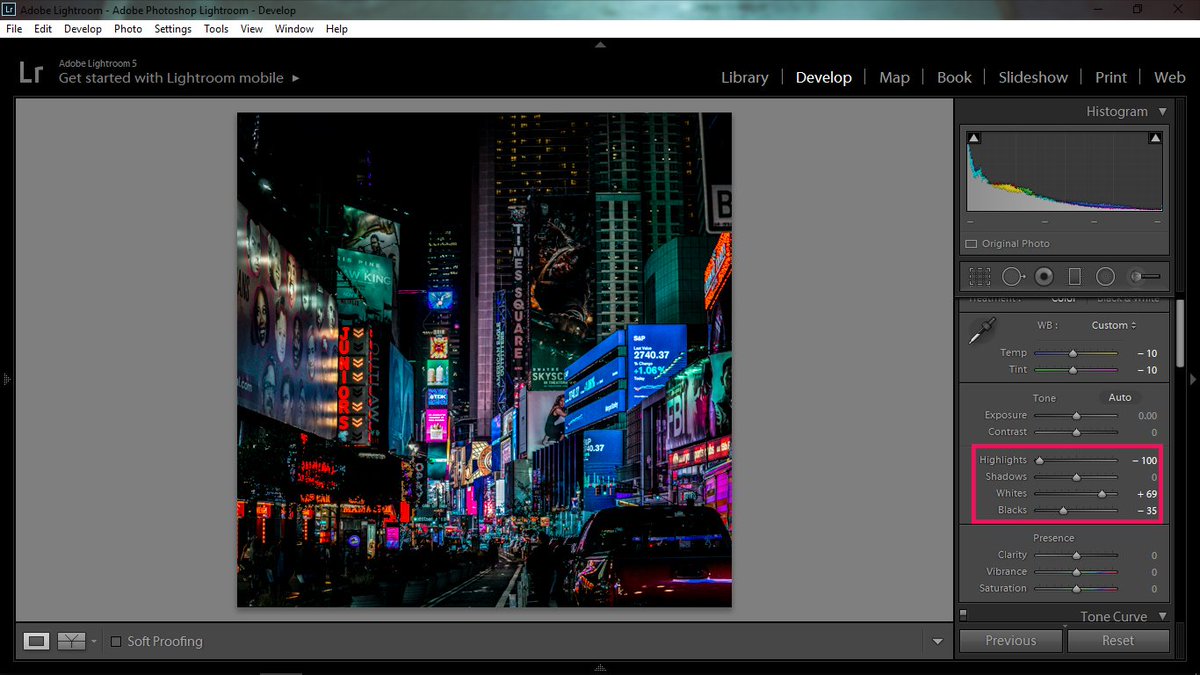1200x675 pixels.
Task: Switch to the Print module
Action: tap(1111, 77)
